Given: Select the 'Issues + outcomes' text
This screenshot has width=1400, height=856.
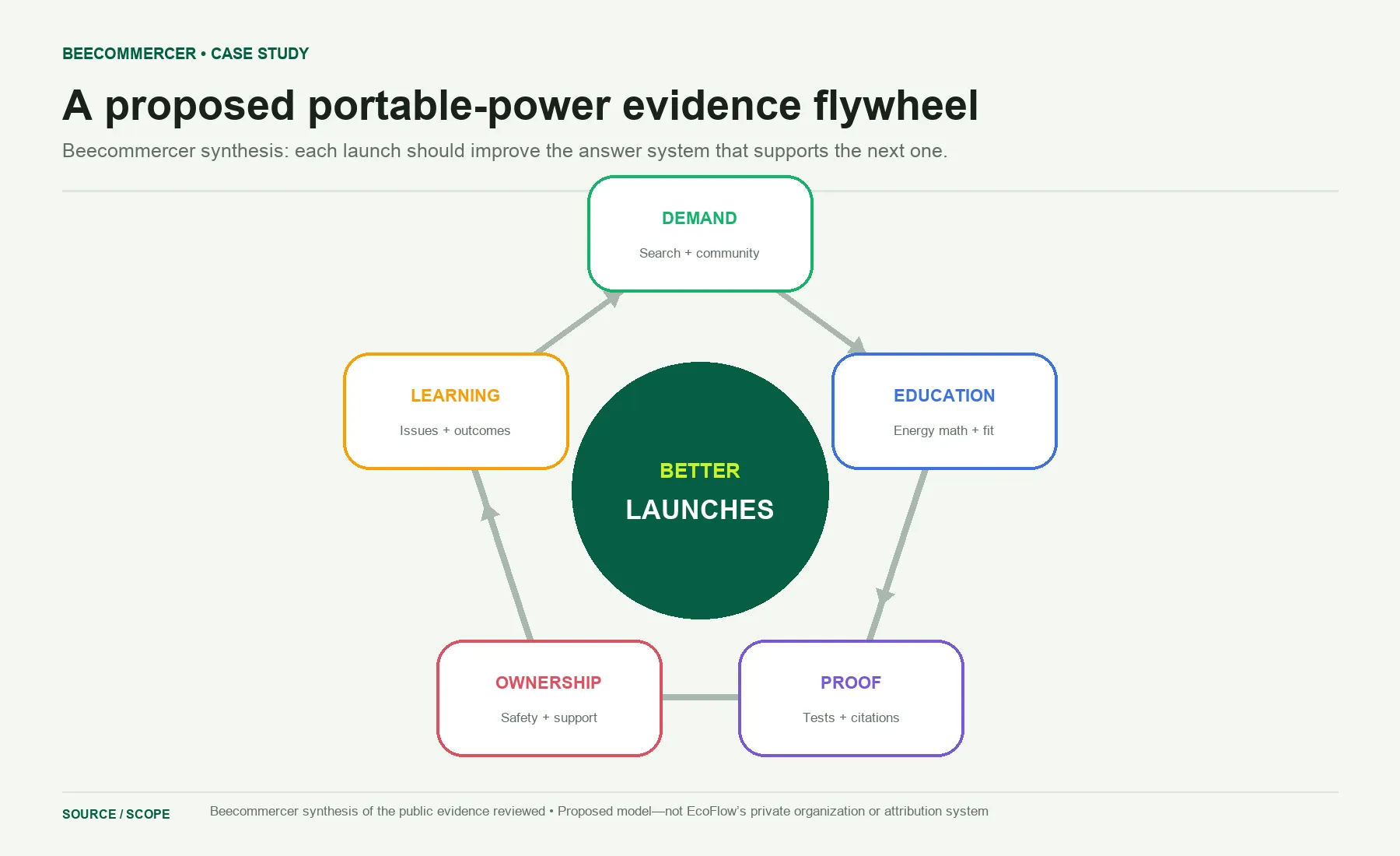Looking at the screenshot, I should pyautogui.click(x=455, y=430).
